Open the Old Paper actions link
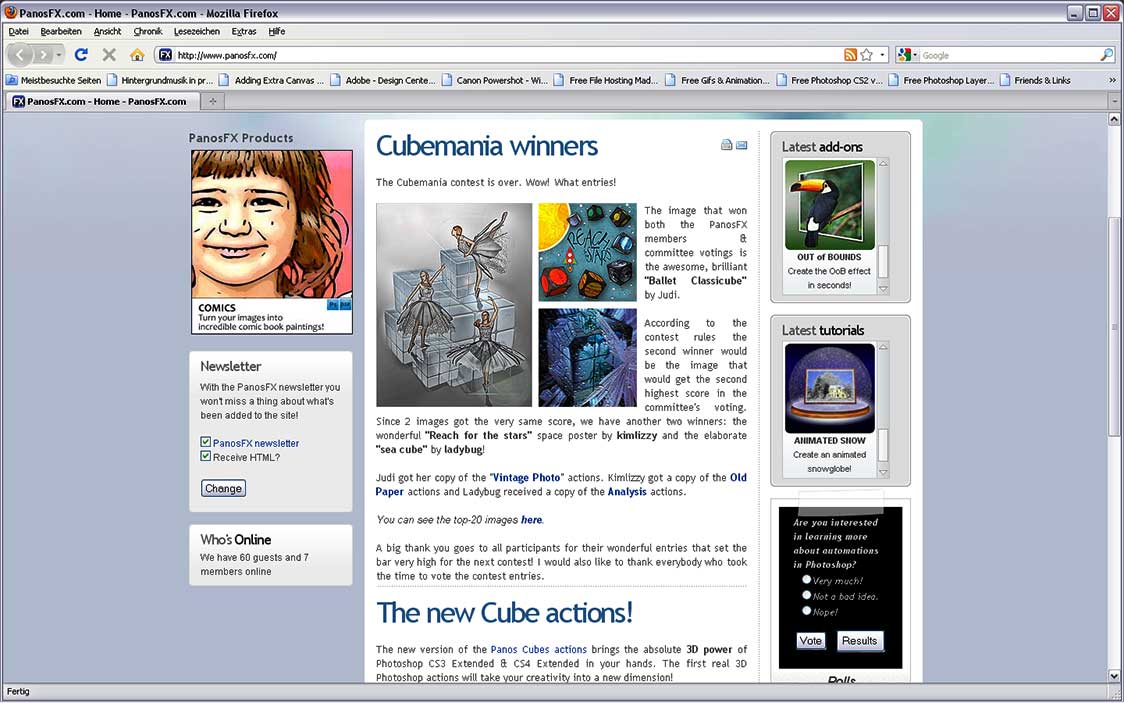 coord(738,477)
